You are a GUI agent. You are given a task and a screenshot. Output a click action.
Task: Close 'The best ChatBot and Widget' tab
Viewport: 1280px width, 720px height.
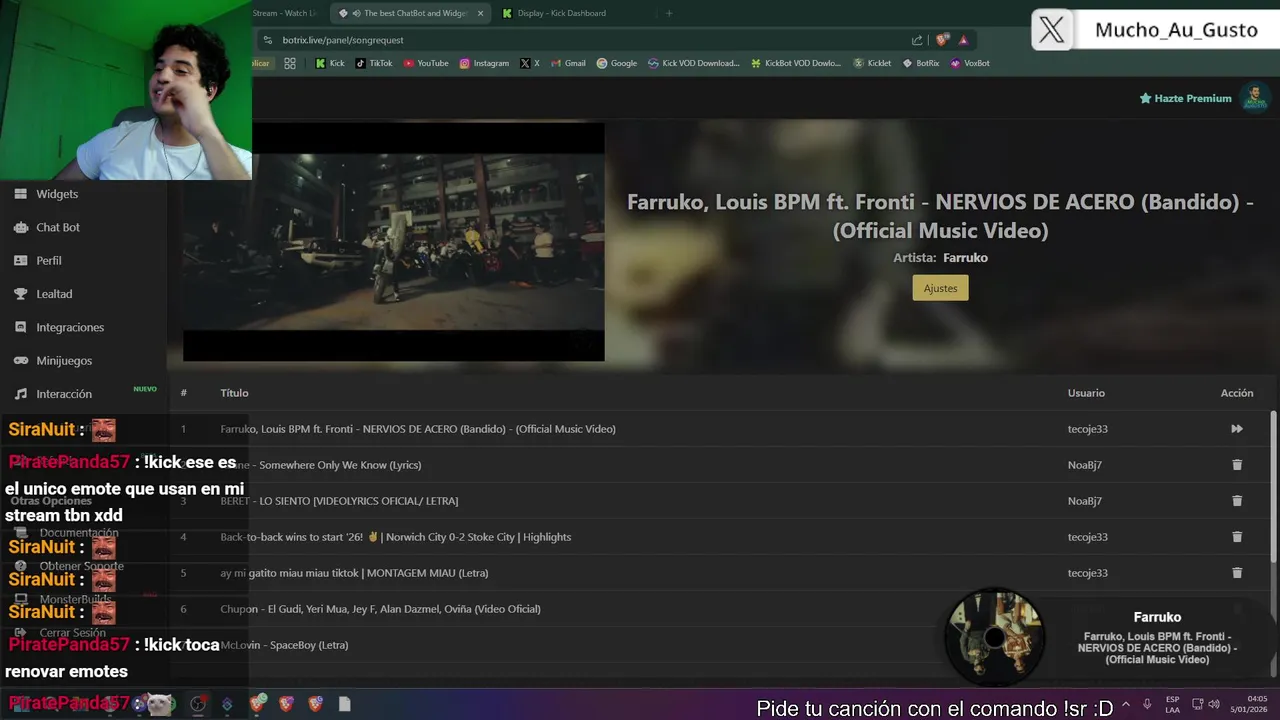click(x=480, y=13)
